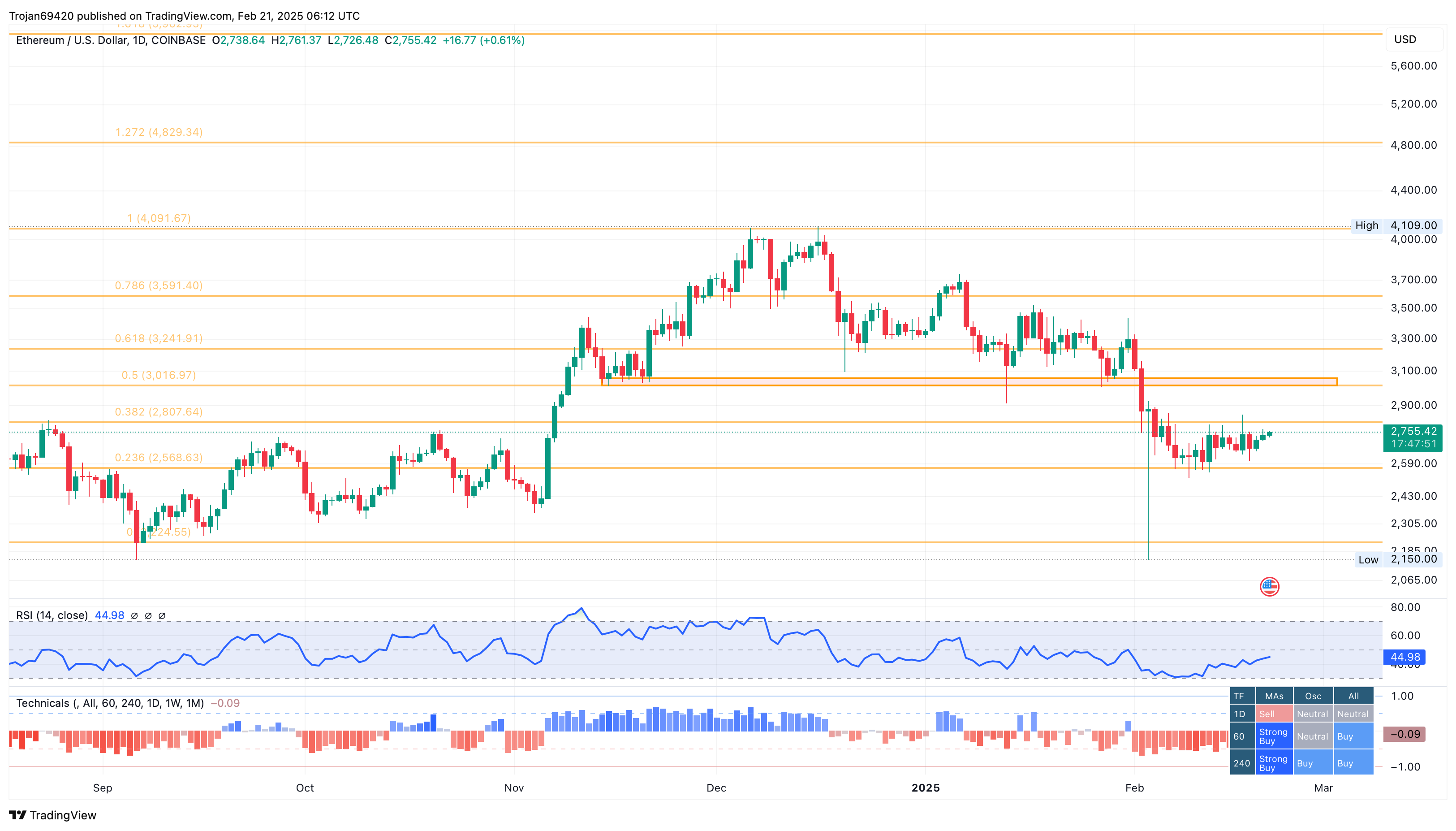The image size is (1456, 831).
Task: Click the candle countdown 17:47:51
Action: (x=1413, y=444)
